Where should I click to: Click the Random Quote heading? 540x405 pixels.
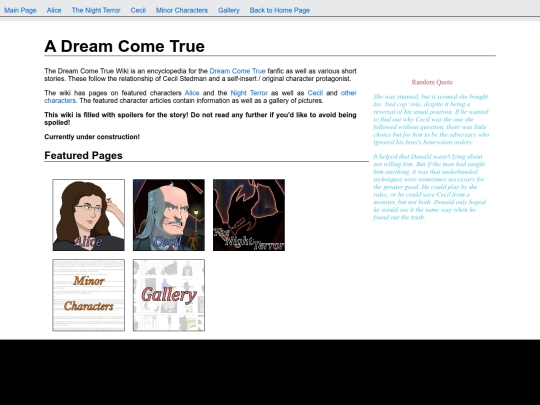(432, 82)
